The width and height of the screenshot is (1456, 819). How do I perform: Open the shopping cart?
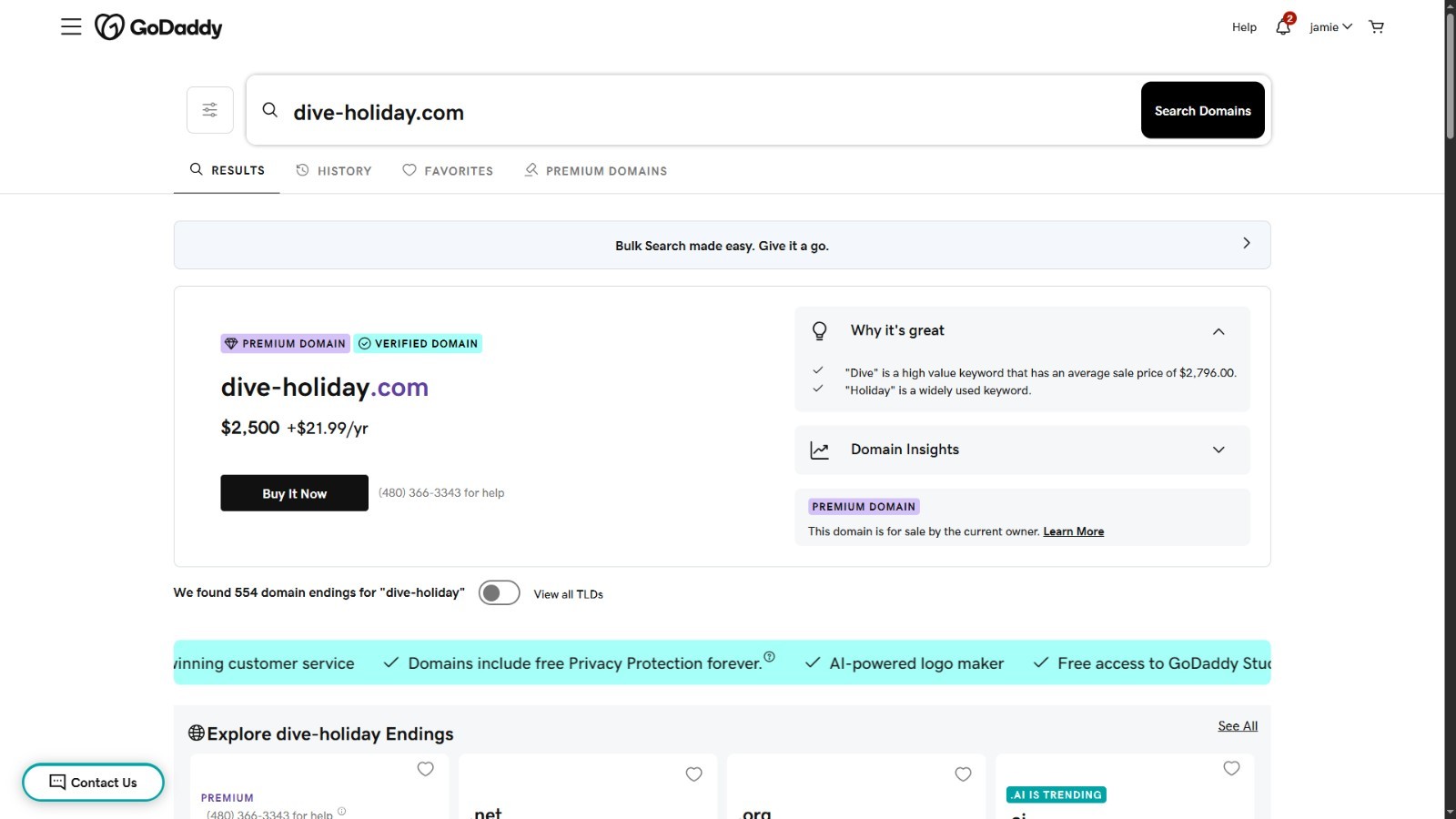pos(1376,27)
